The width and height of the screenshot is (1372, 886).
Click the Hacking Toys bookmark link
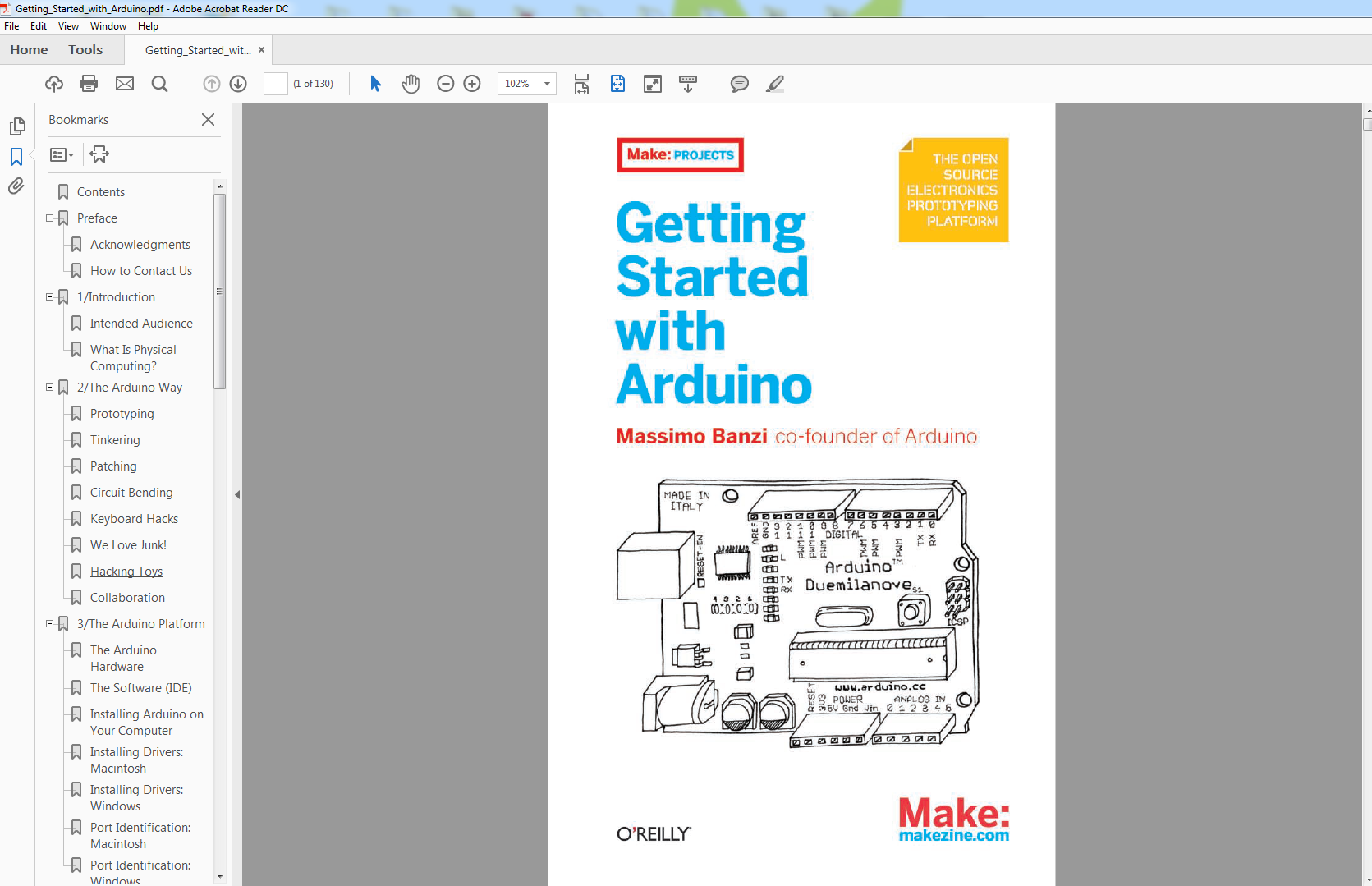(126, 572)
